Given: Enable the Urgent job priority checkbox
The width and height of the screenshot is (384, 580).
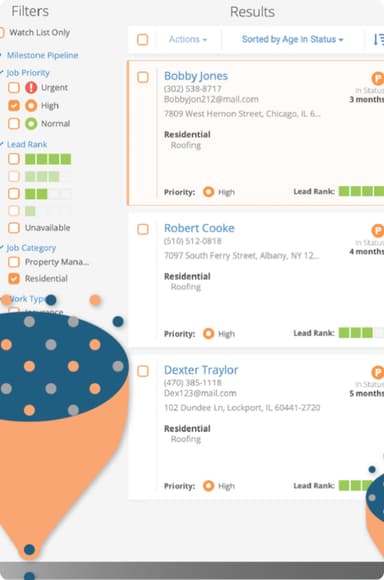Looking at the screenshot, I should click(x=14, y=88).
